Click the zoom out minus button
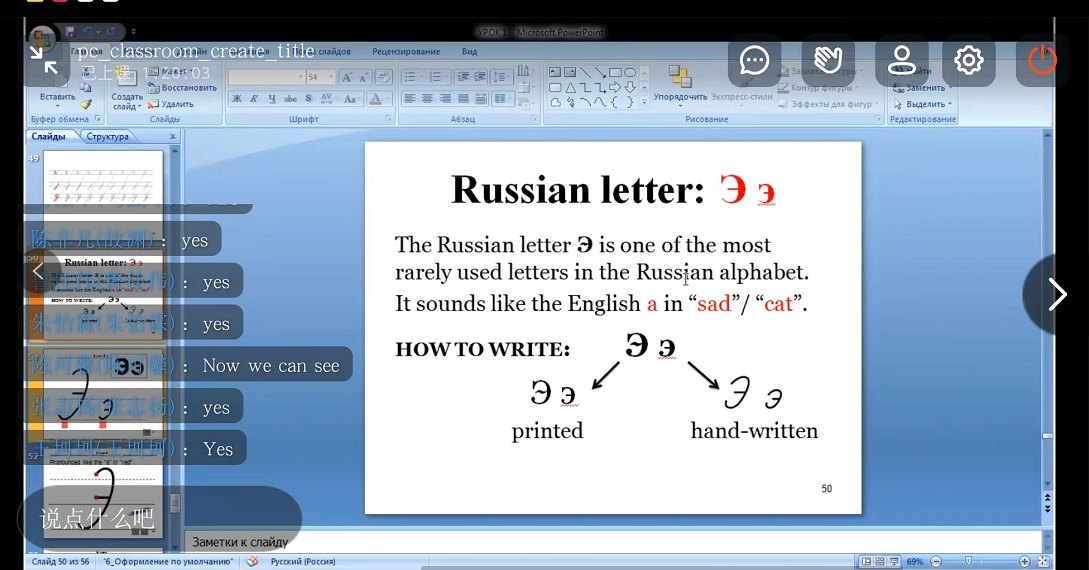 [936, 561]
